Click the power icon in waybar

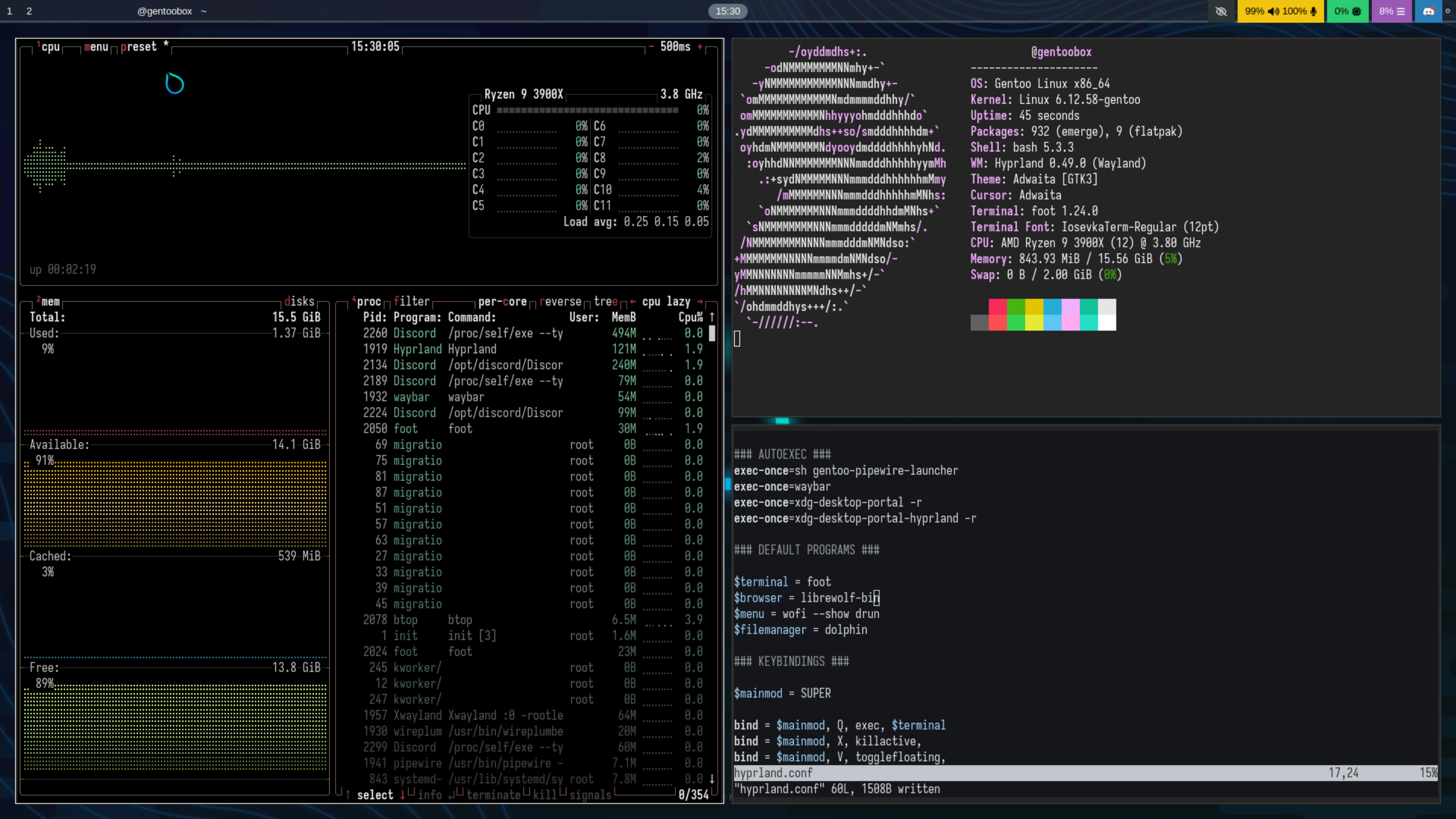(1447, 11)
